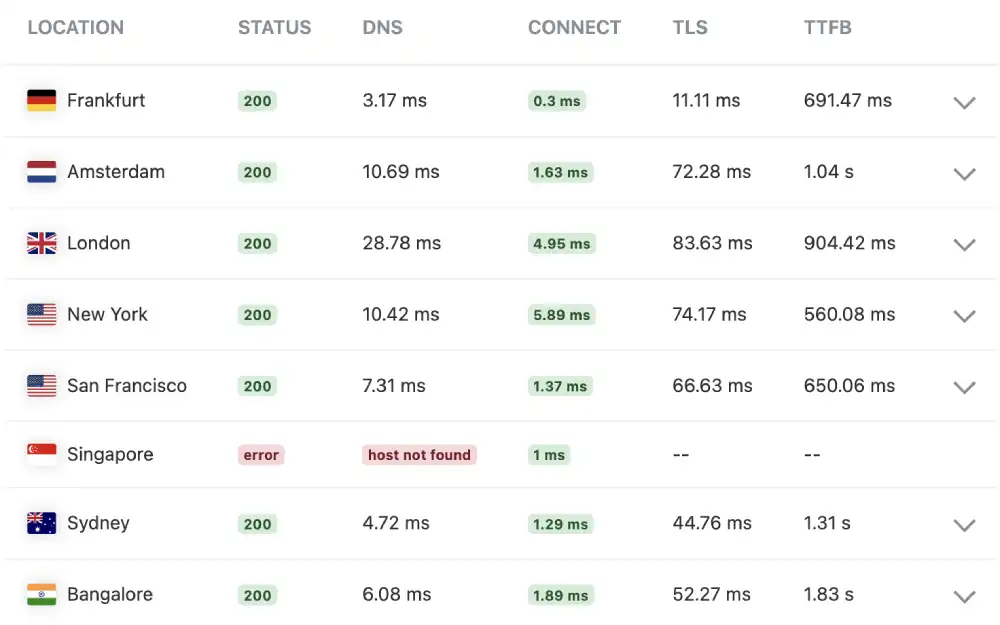1000x625 pixels.
Task: Click the India flag beside Bangalore
Action: [40, 594]
